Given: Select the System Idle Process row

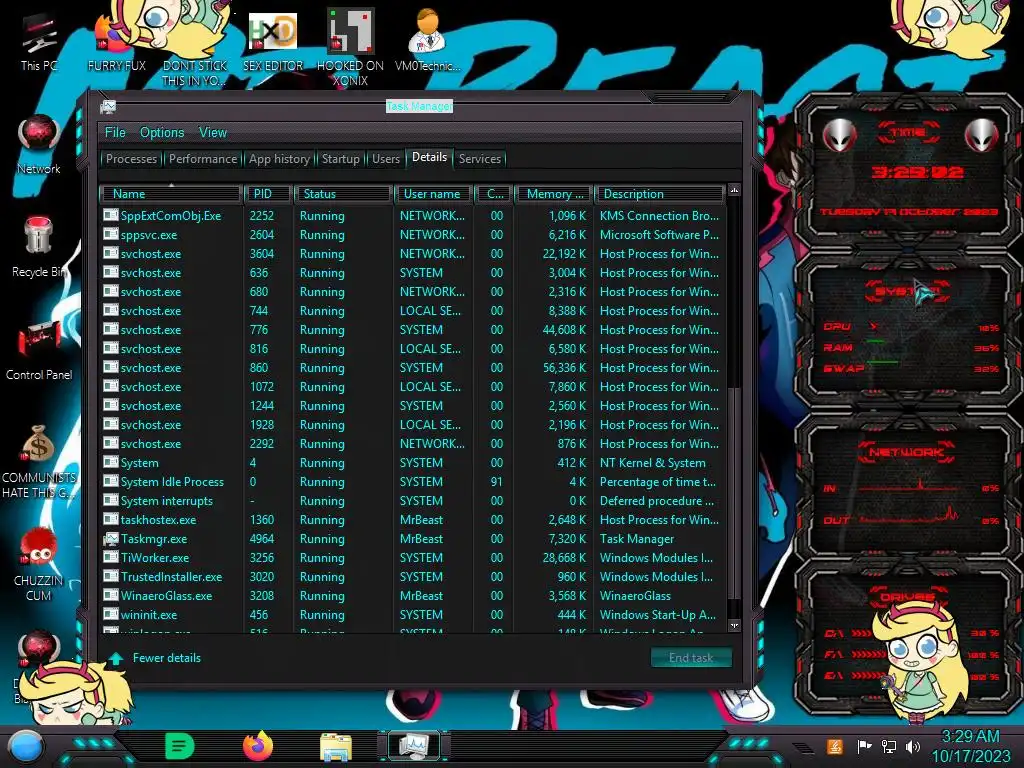Looking at the screenshot, I should (413, 482).
